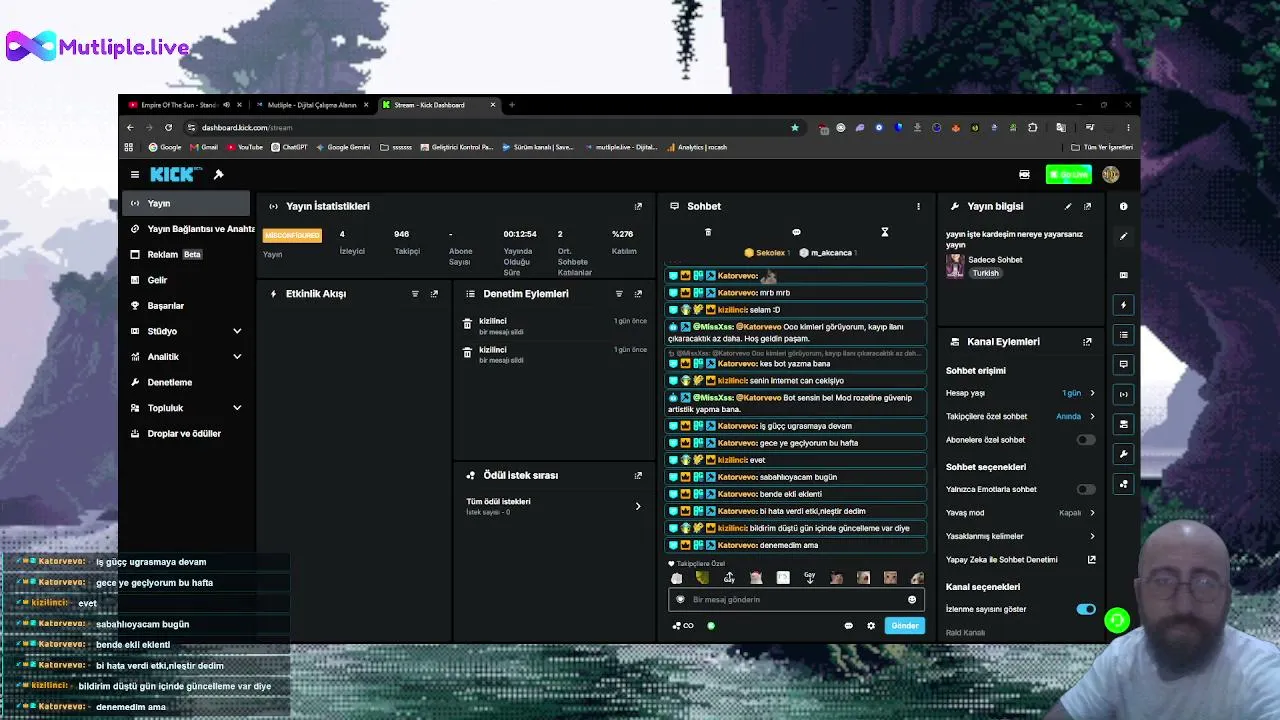
Task: Open the ChatGPT bookmark
Action: (290, 147)
